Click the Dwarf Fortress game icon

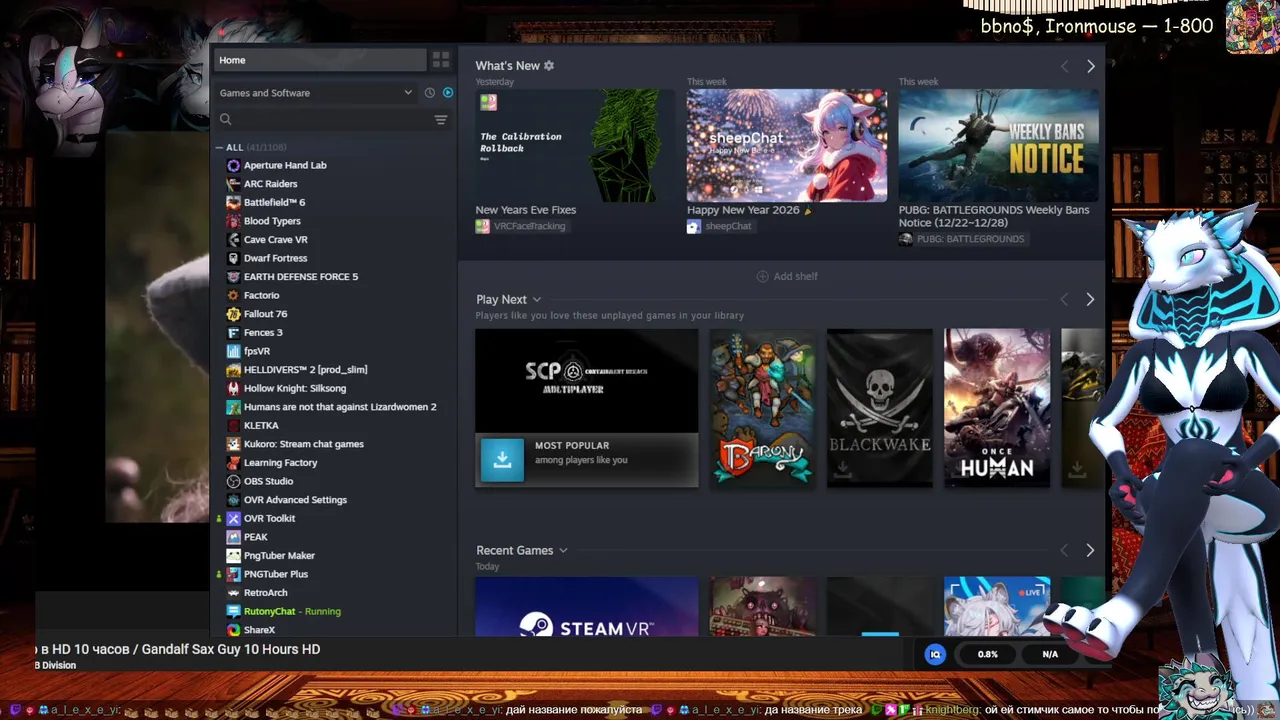[233, 258]
